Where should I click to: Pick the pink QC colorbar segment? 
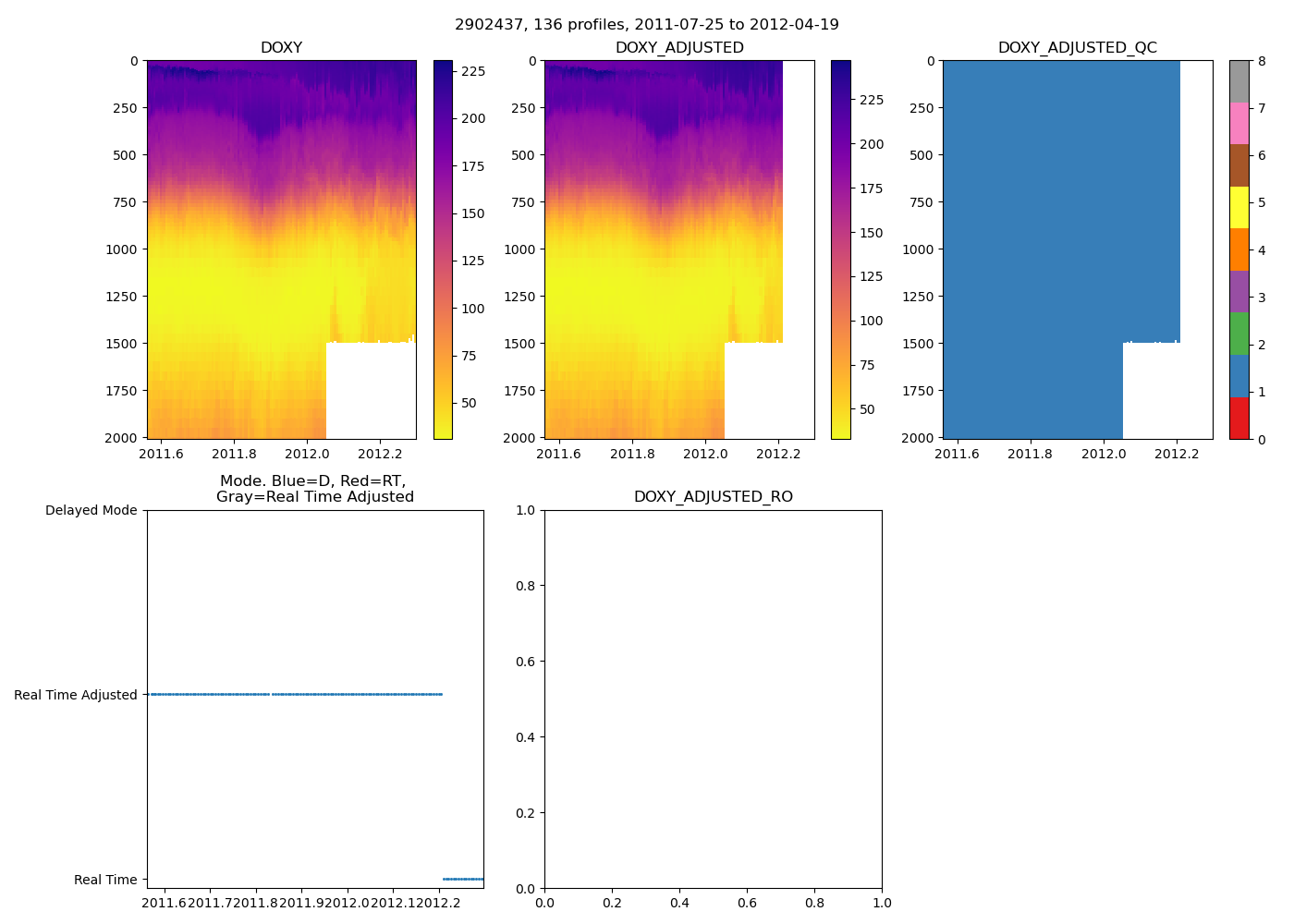1239,124
